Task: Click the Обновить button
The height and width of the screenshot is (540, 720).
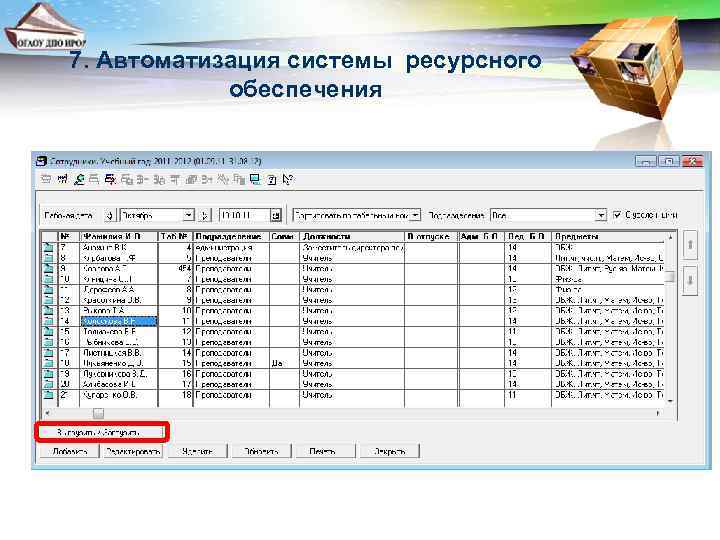Action: point(261,451)
